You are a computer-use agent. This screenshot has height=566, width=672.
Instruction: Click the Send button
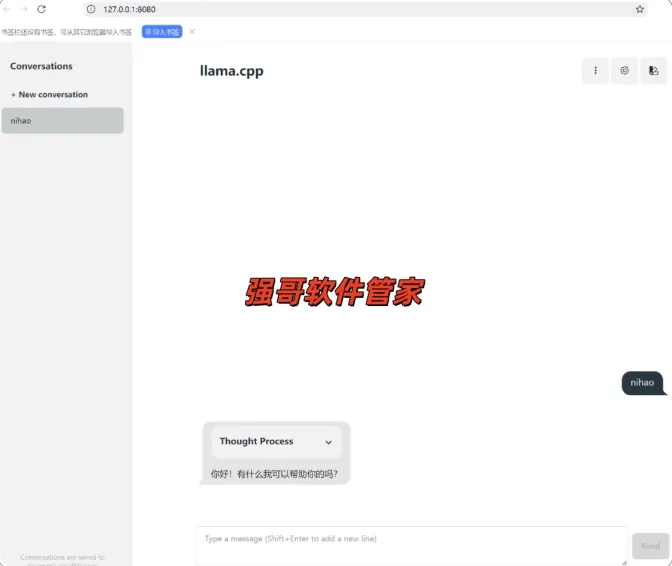pos(651,546)
